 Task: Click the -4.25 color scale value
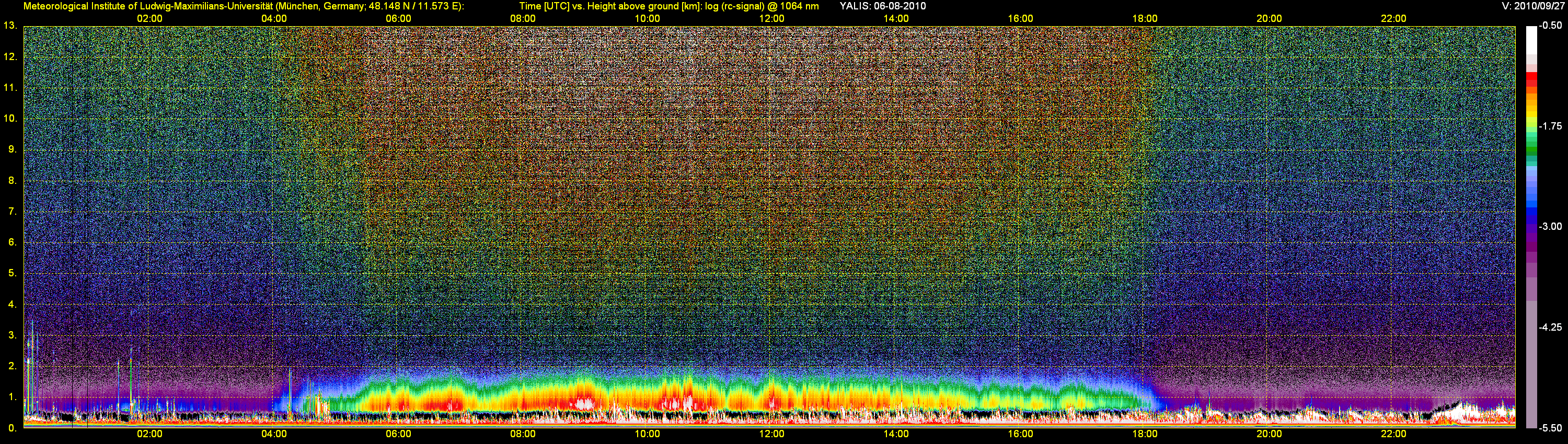click(x=1551, y=327)
